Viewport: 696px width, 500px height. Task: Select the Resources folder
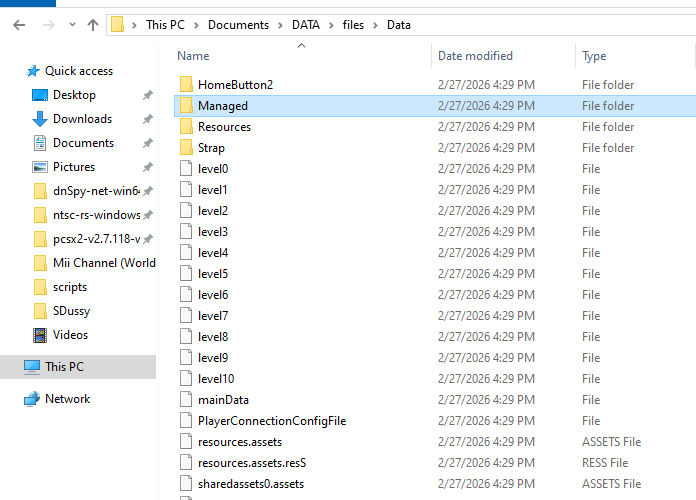224,127
